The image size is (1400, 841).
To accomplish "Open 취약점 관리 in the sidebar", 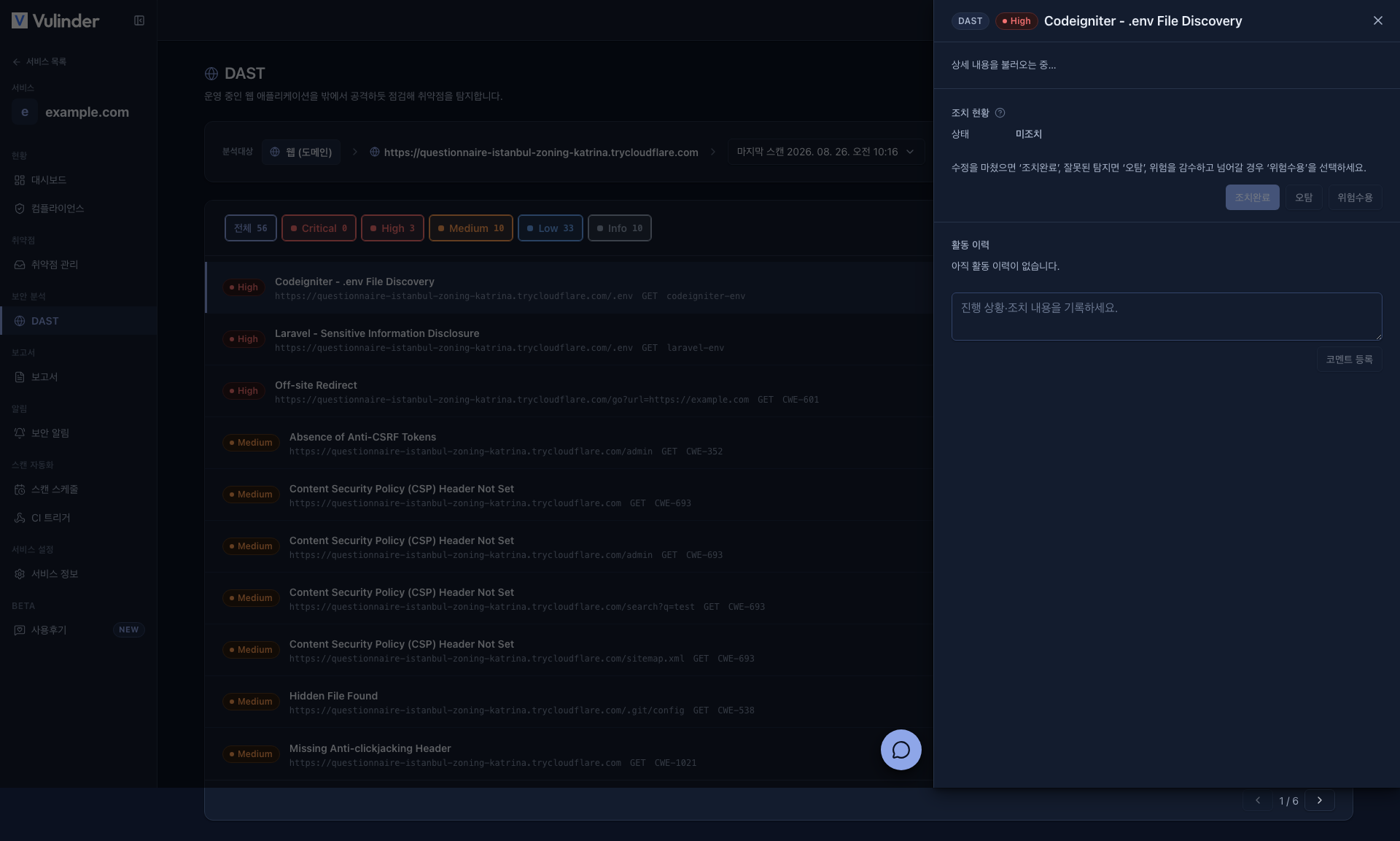I will pos(78,265).
